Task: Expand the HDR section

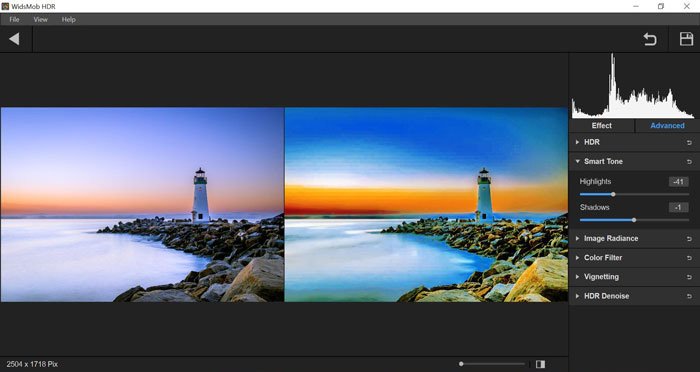Action: coord(577,142)
